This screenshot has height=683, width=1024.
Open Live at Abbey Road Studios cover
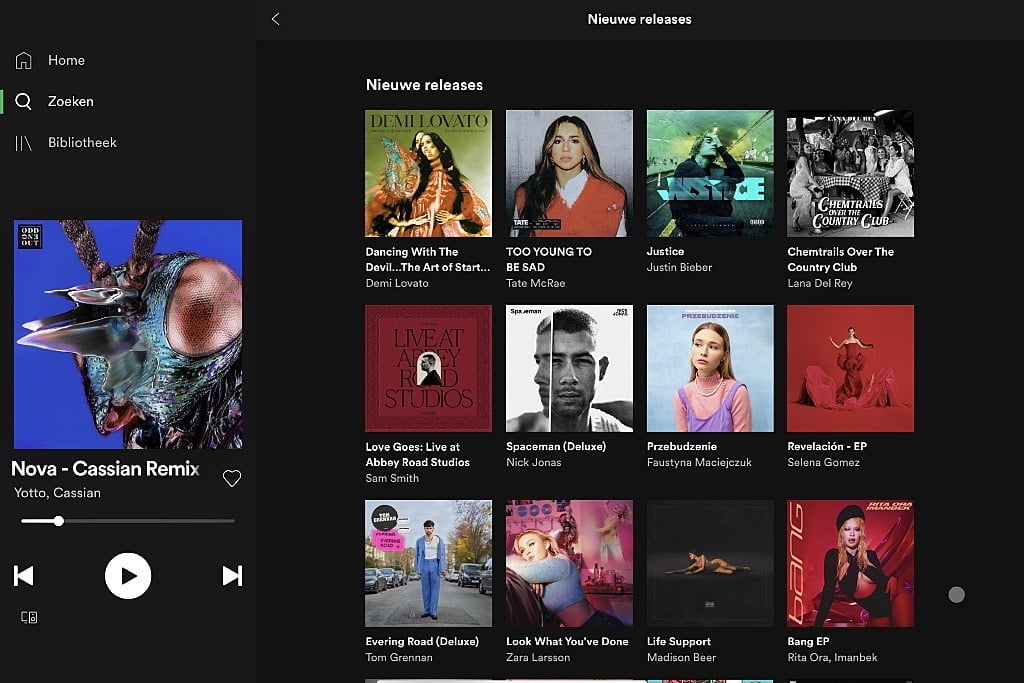click(x=428, y=368)
